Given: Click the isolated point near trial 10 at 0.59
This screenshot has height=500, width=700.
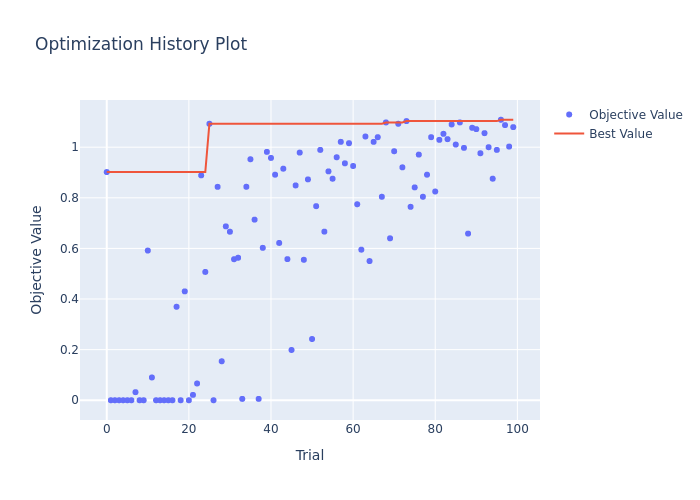Looking at the screenshot, I should (x=148, y=251).
